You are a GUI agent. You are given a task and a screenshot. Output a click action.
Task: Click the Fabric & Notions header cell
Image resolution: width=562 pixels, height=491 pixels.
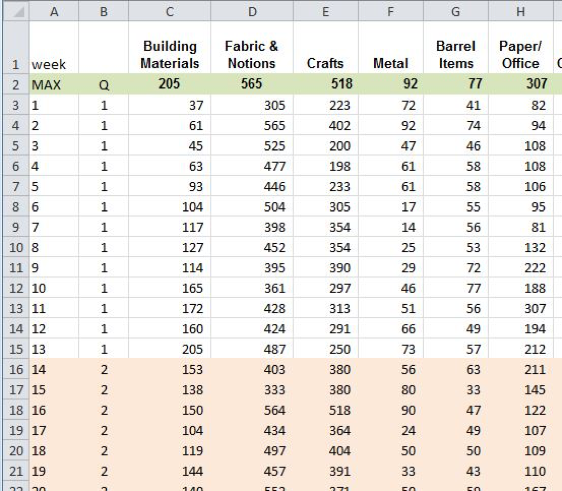[x=252, y=47]
